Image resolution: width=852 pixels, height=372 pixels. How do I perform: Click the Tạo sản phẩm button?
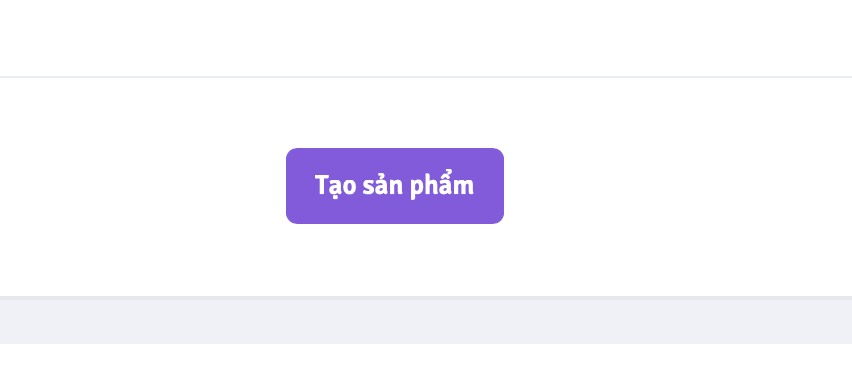(x=395, y=186)
